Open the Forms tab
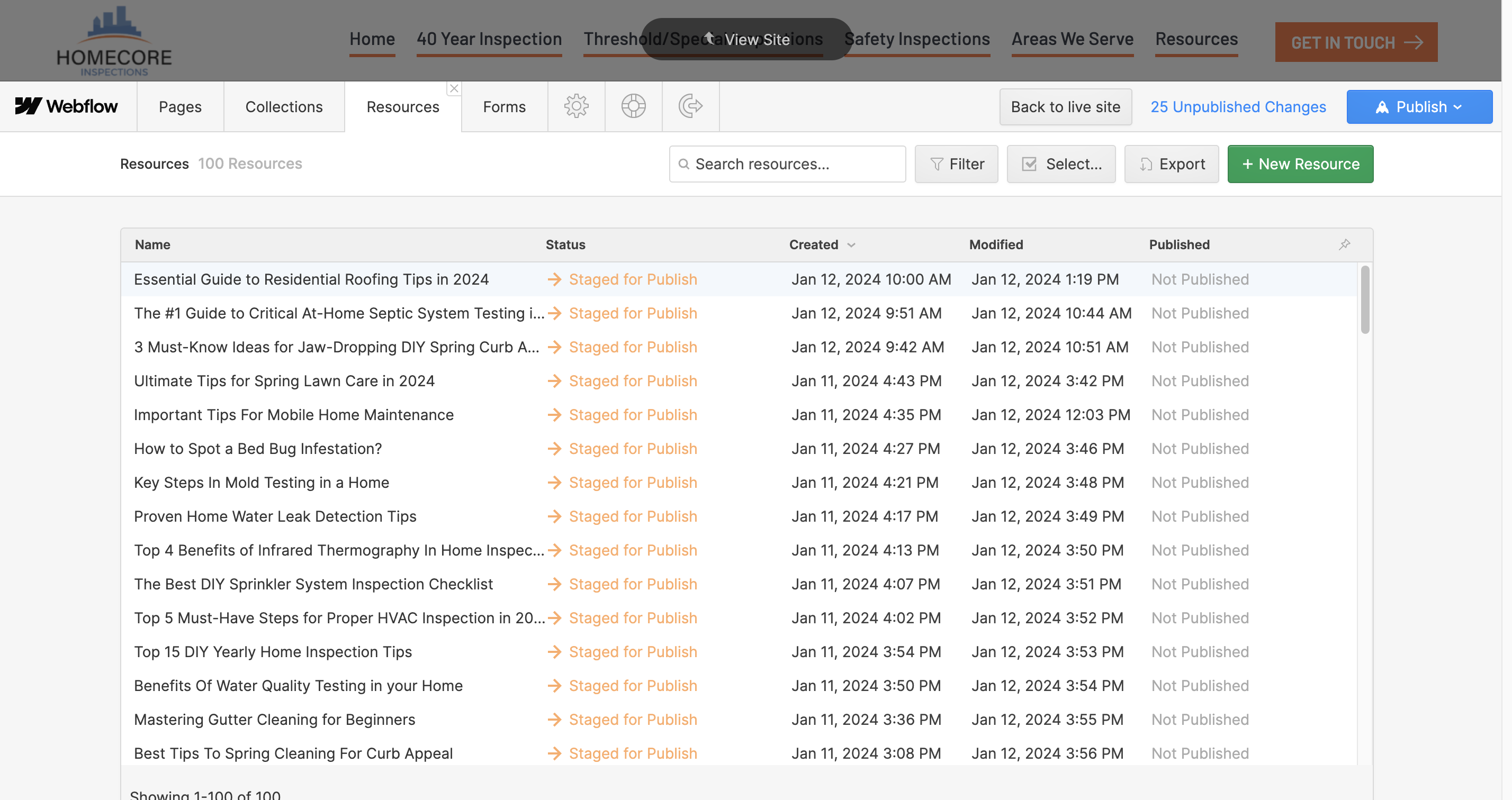 click(x=503, y=107)
